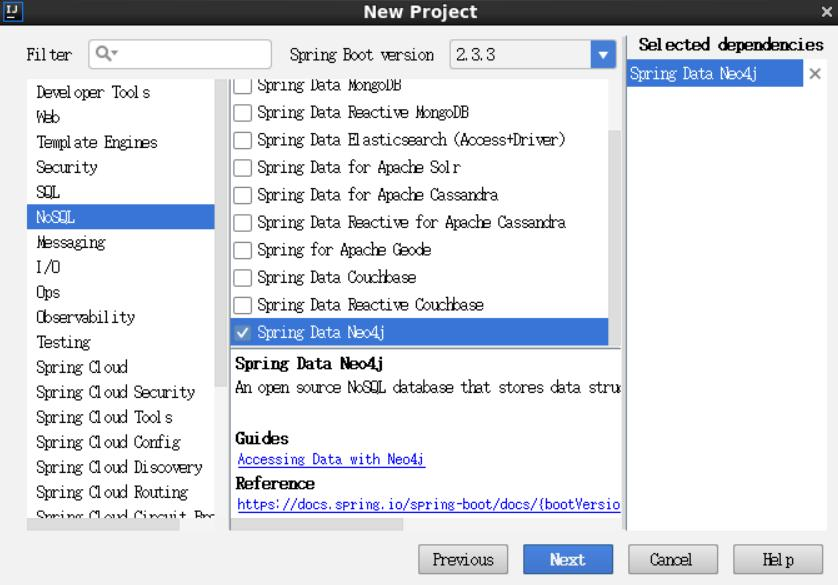
Task: Enable Spring Data Couchbase dependency
Action: 242,277
